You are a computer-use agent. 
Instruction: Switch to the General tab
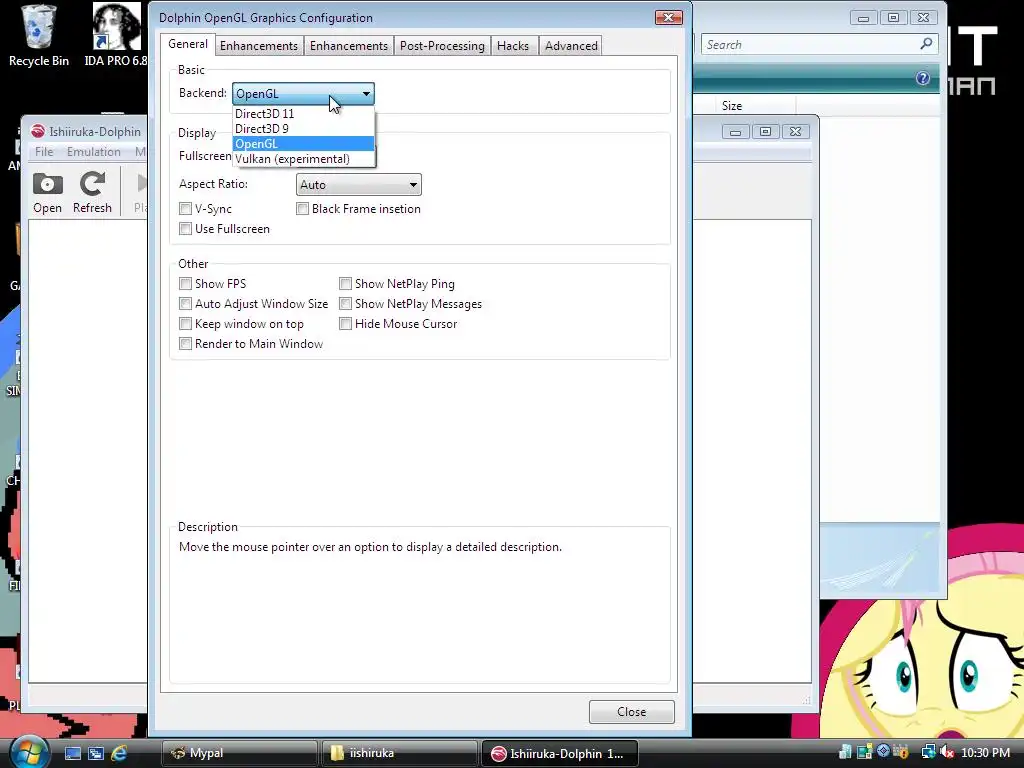(x=187, y=44)
